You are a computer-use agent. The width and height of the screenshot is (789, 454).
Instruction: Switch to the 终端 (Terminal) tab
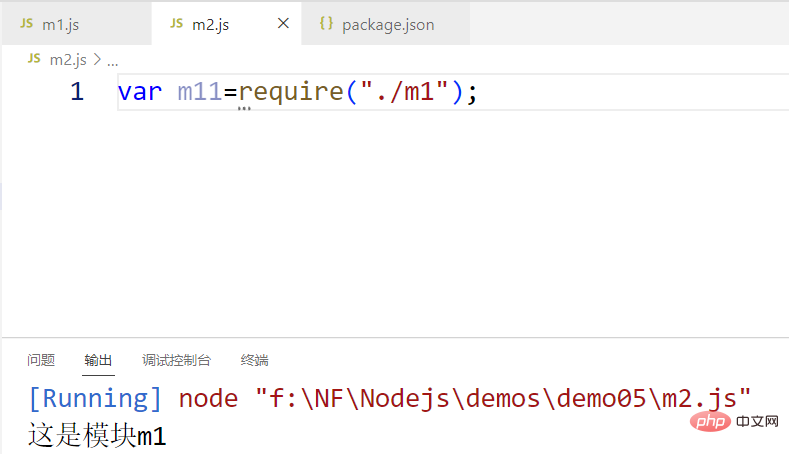pyautogui.click(x=255, y=360)
